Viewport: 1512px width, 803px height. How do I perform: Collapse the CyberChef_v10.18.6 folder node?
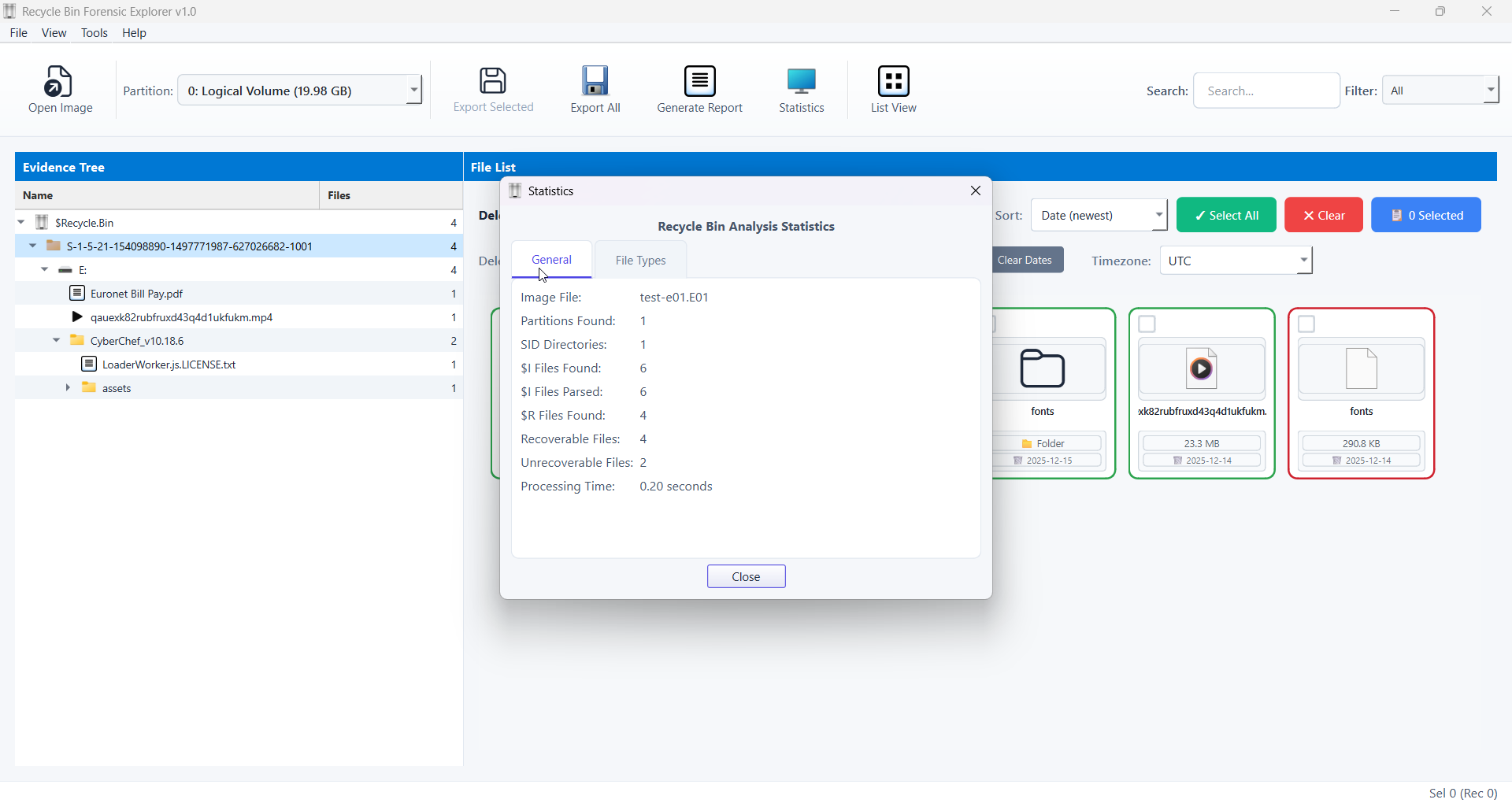[56, 341]
